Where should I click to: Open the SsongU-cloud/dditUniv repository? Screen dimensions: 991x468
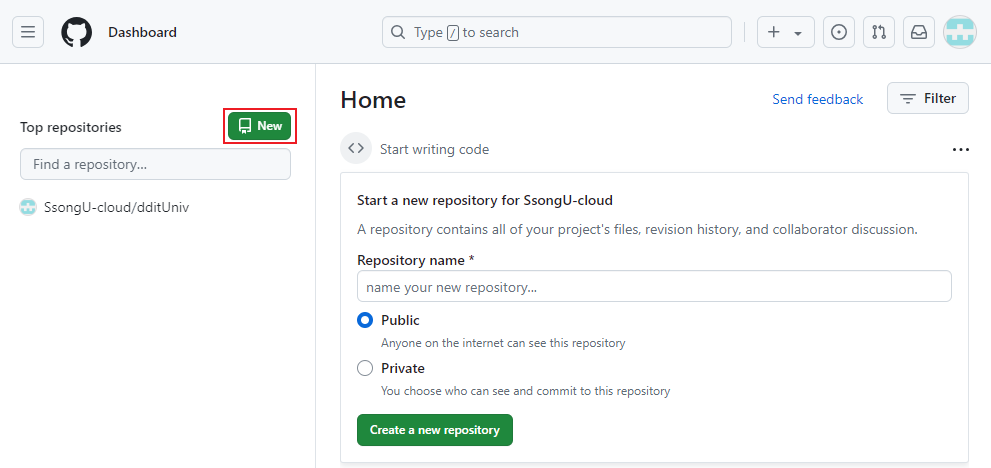click(x=116, y=207)
